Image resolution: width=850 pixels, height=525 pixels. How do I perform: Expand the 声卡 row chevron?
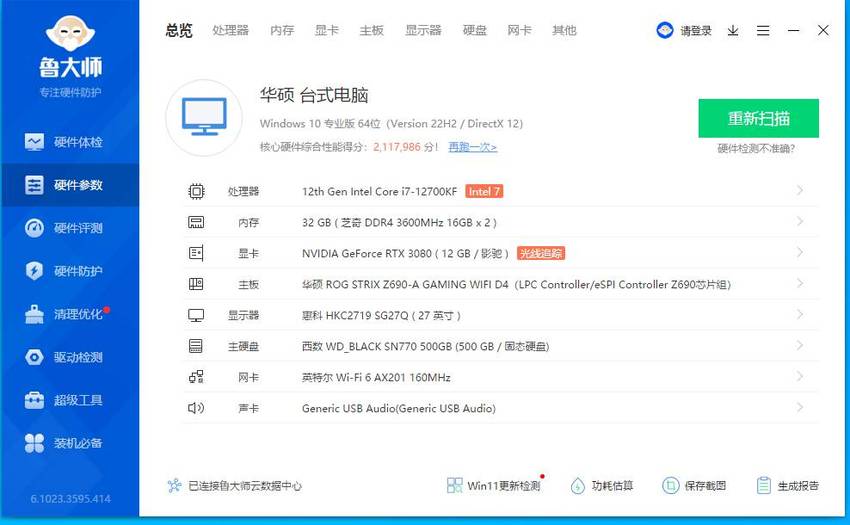(800, 407)
